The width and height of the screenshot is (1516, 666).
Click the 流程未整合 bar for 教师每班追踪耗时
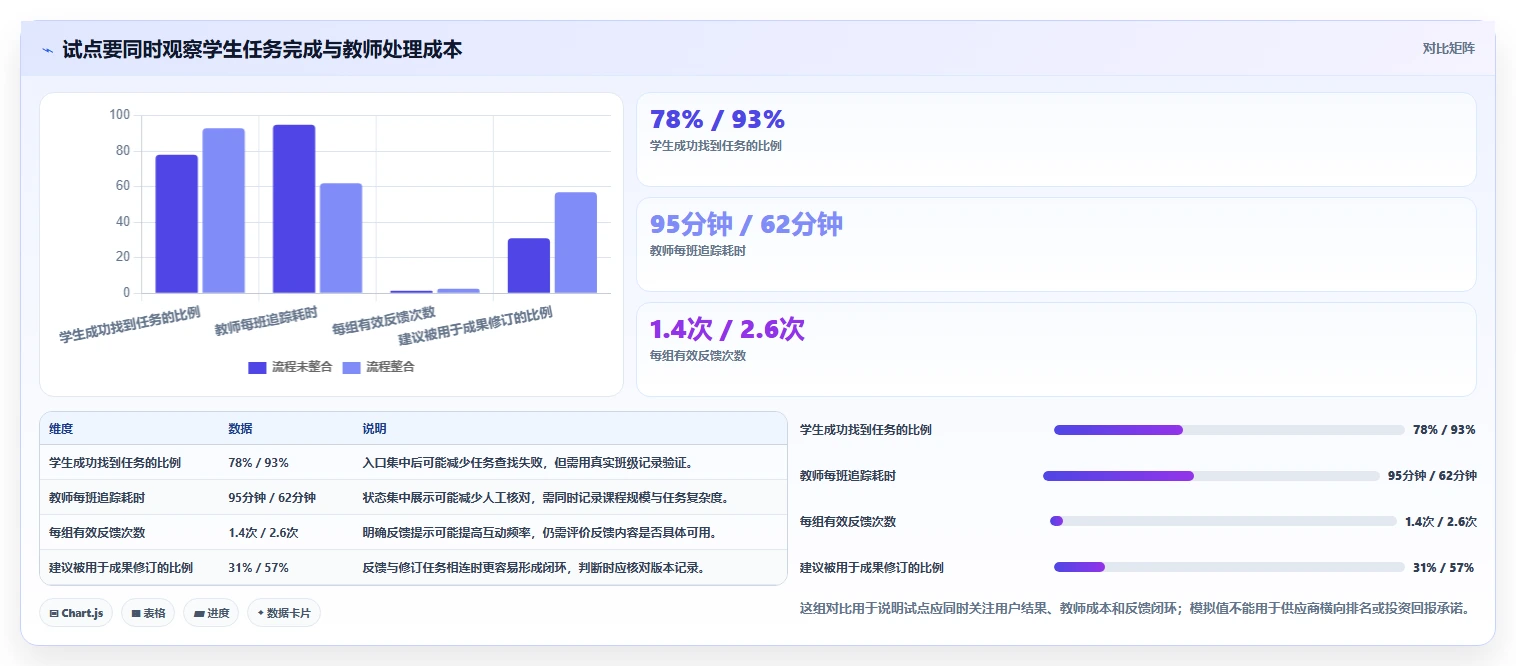pyautogui.click(x=294, y=209)
